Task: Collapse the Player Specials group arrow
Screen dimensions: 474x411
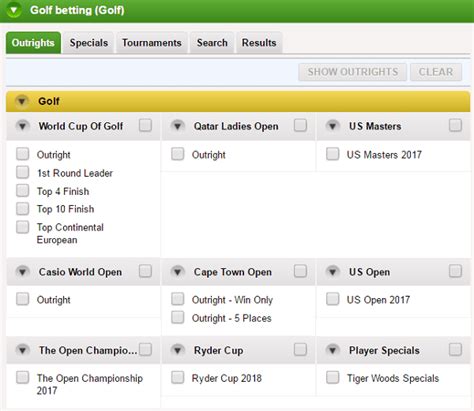Action: 333,350
